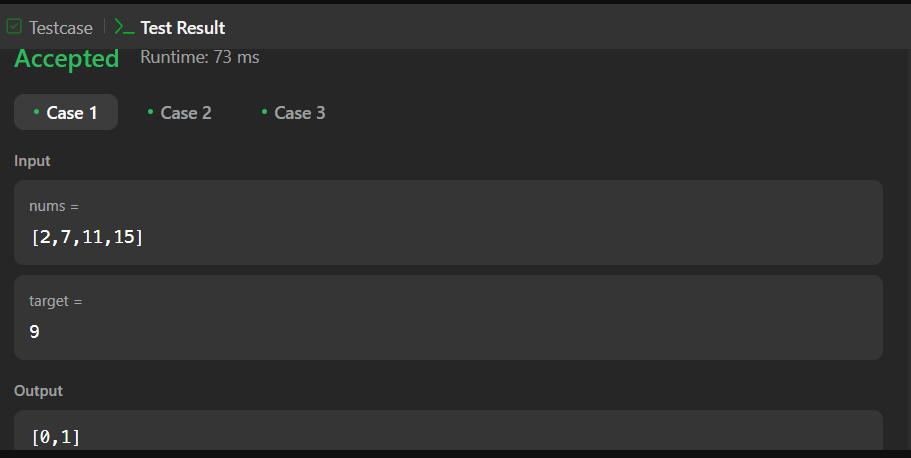Click the nums value [2,7,11,15]
Viewport: 911px width, 458px height.
87,237
